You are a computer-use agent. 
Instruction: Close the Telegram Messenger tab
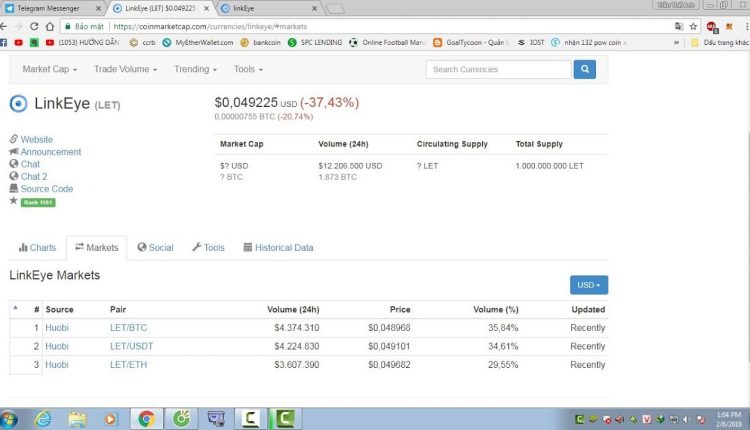pyautogui.click(x=98, y=9)
